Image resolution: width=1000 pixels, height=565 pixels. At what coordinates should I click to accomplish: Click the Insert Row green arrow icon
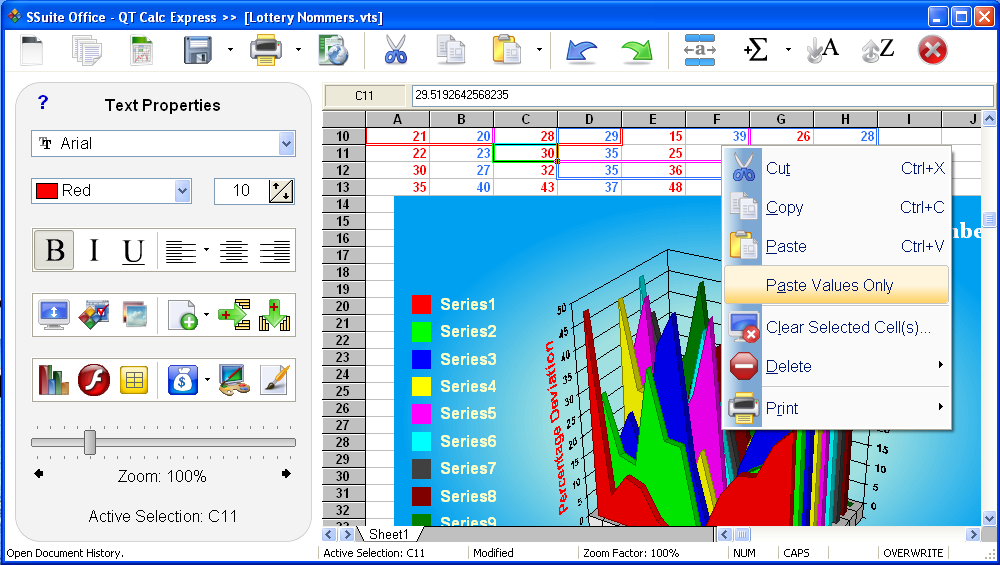(233, 314)
